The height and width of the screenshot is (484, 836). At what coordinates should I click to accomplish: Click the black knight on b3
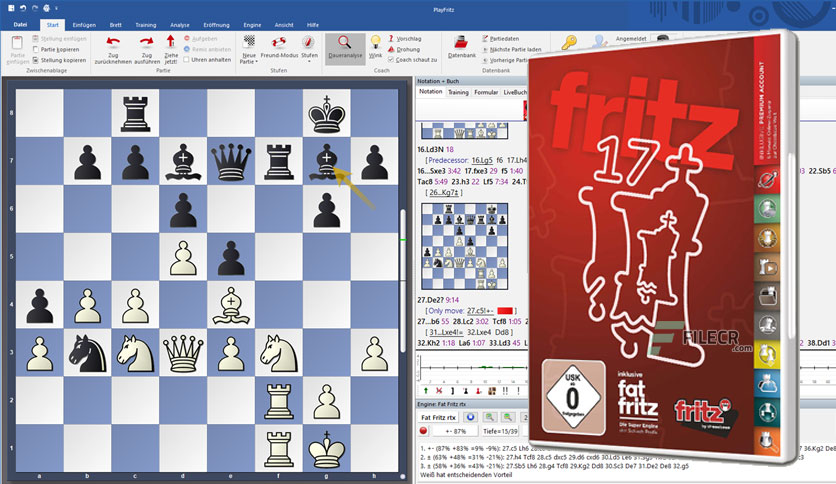click(87, 353)
